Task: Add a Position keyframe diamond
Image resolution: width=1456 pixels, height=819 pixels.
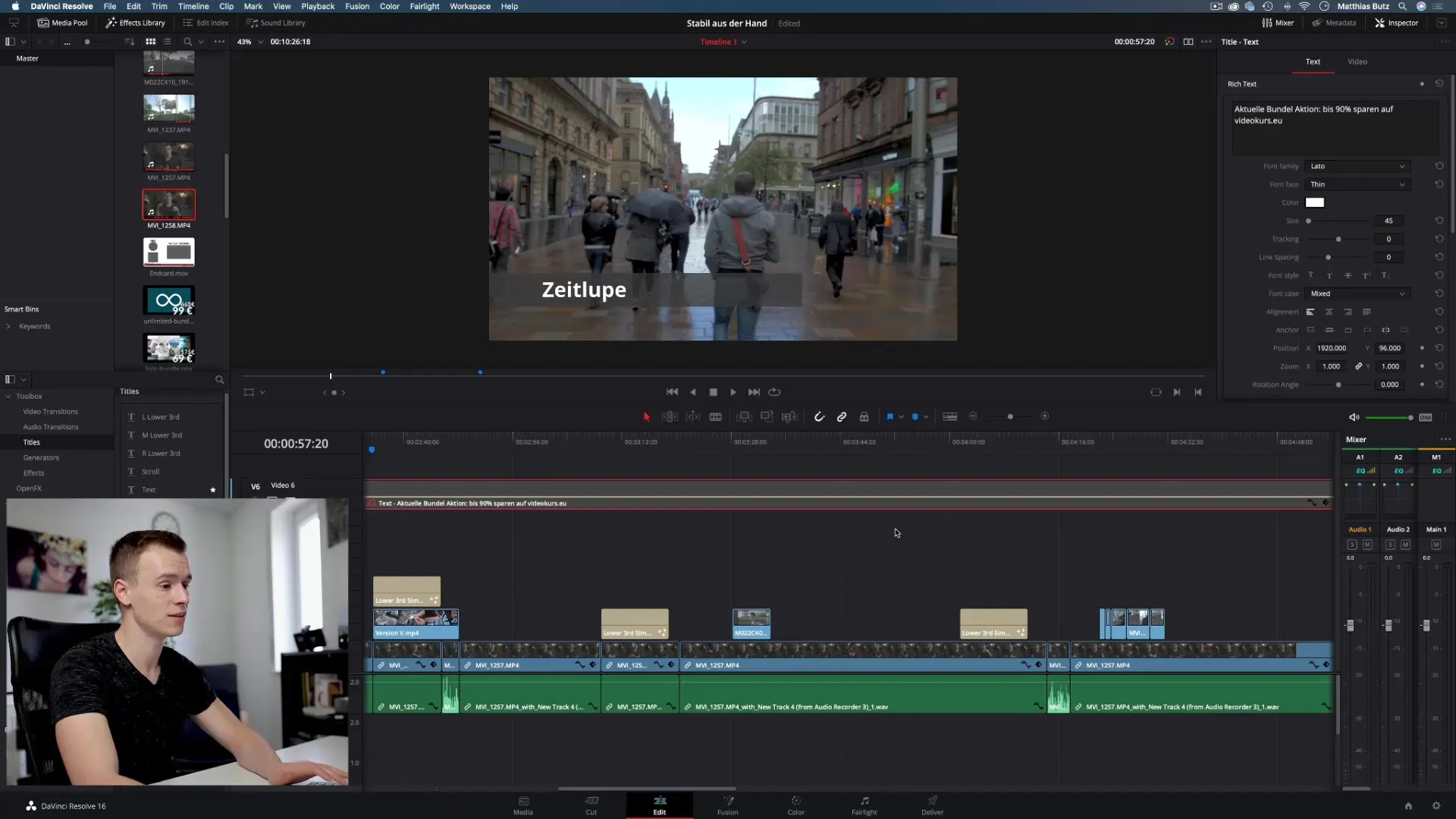Action: (x=1422, y=348)
